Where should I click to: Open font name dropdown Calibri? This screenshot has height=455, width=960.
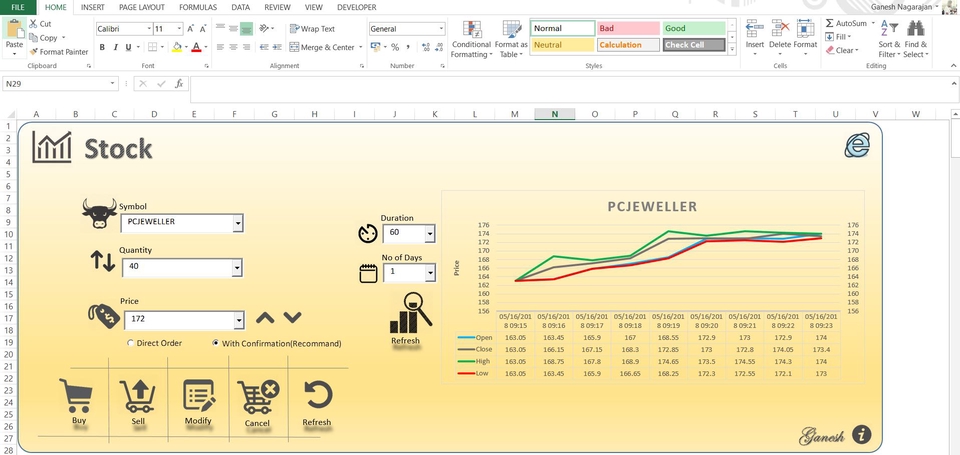pyautogui.click(x=149, y=29)
